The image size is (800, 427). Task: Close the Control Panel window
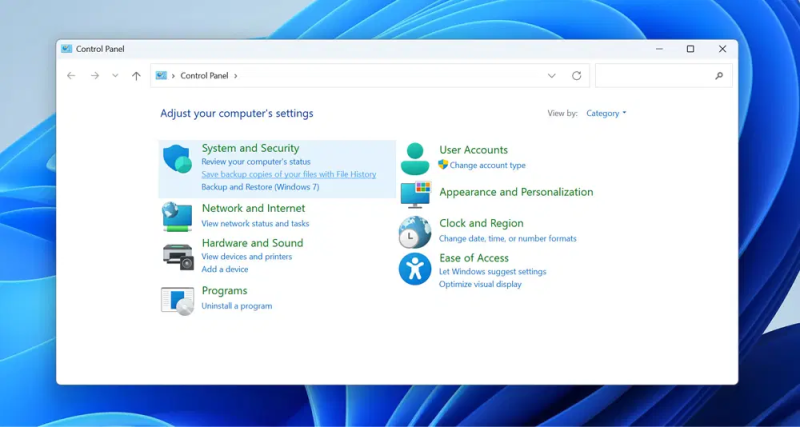pyautogui.click(x=722, y=49)
